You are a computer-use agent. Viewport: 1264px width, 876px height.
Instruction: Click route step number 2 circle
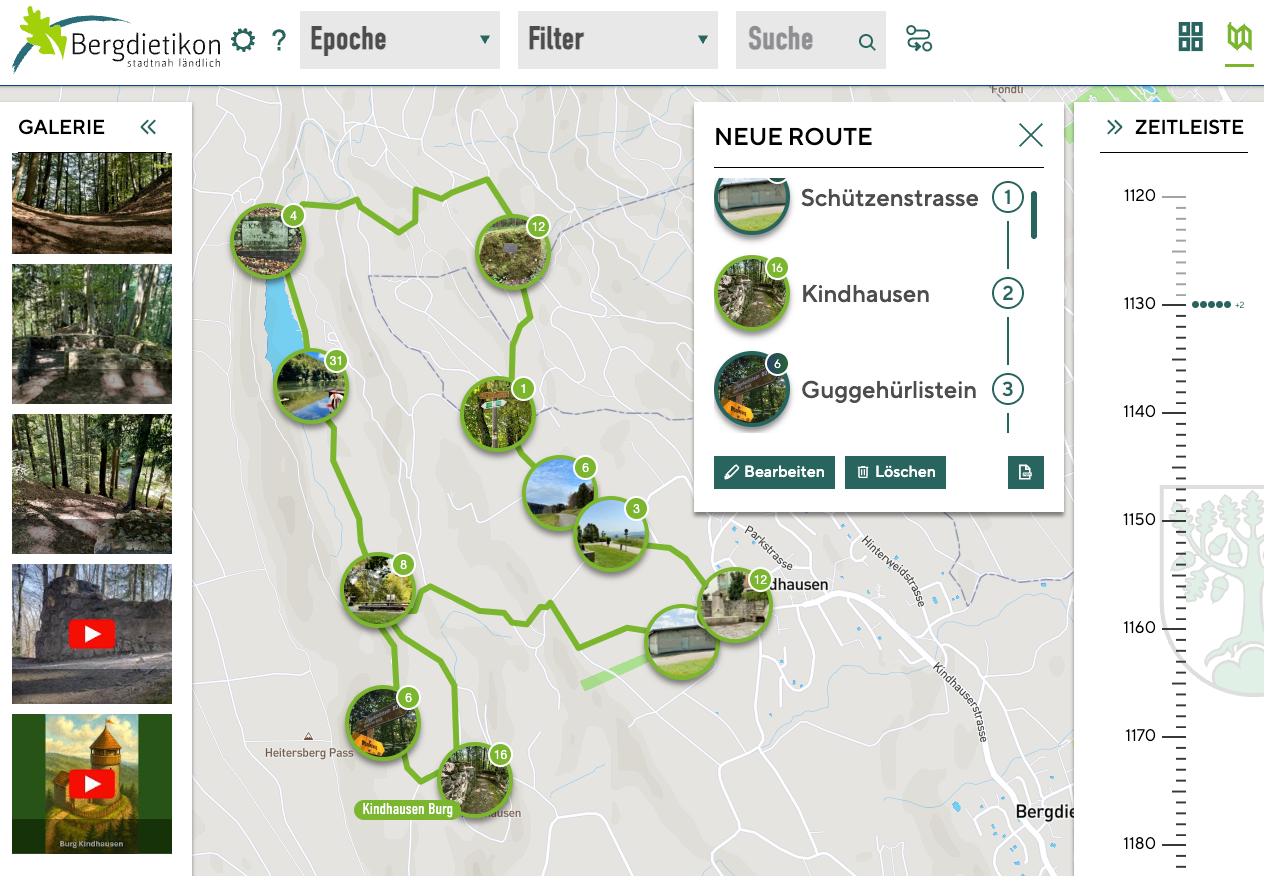(1007, 294)
